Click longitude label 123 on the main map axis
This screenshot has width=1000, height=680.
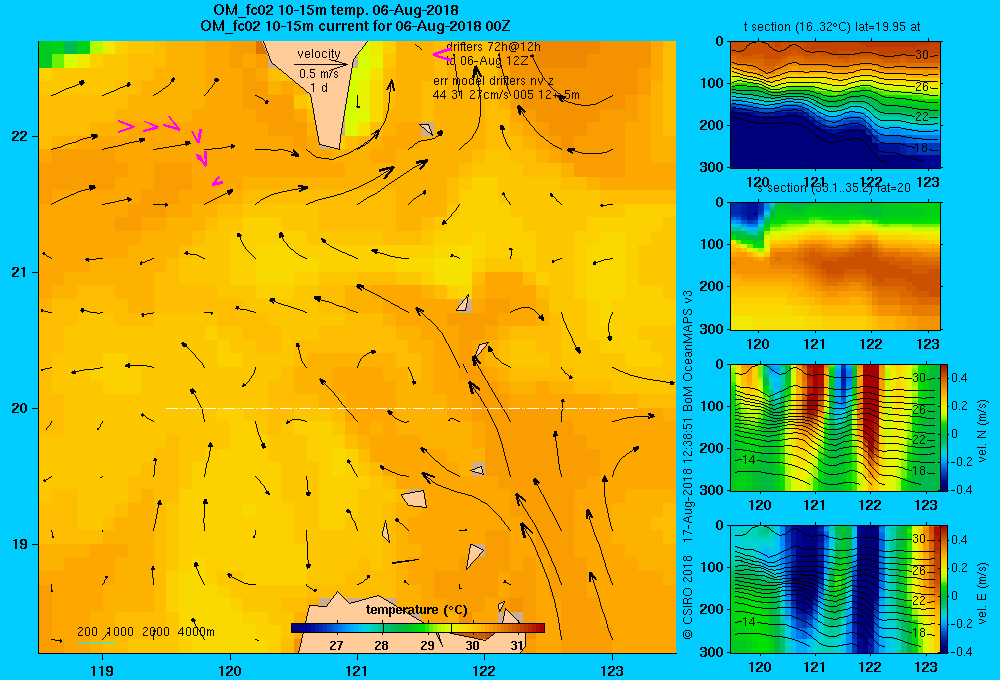(612, 670)
